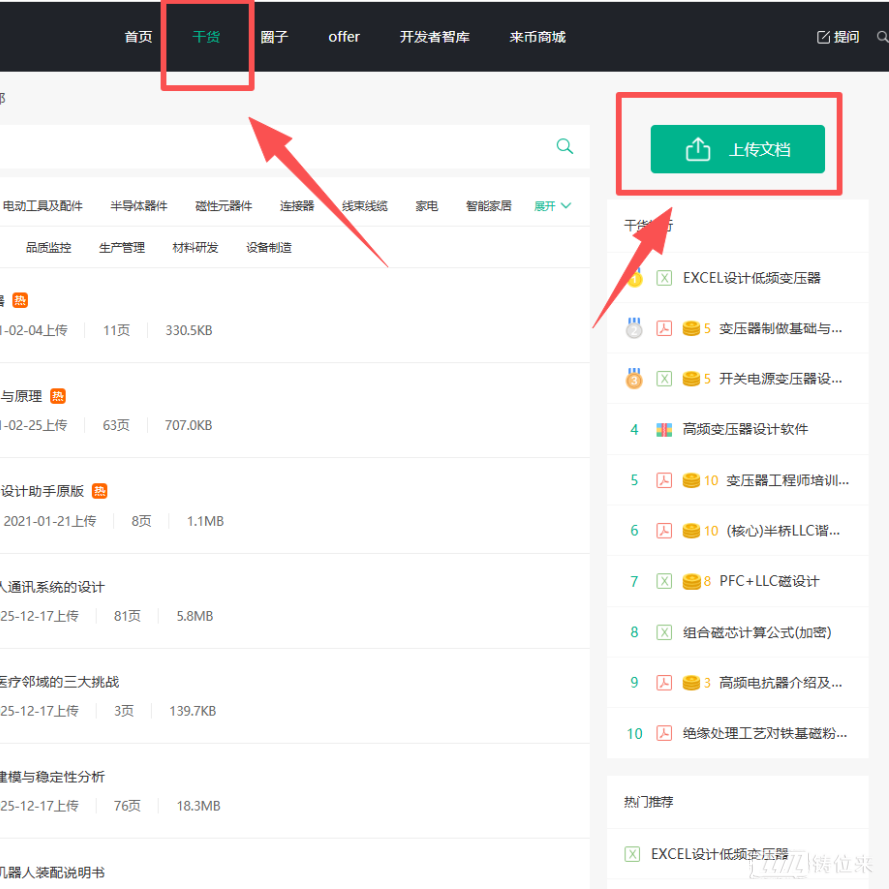The width and height of the screenshot is (889, 889).
Task: Click inside the document search field
Action: (x=270, y=147)
